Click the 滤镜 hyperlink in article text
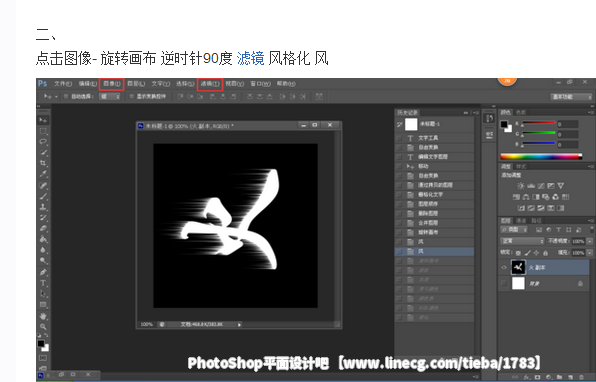Viewport: 596px width, 382px height. (250, 59)
